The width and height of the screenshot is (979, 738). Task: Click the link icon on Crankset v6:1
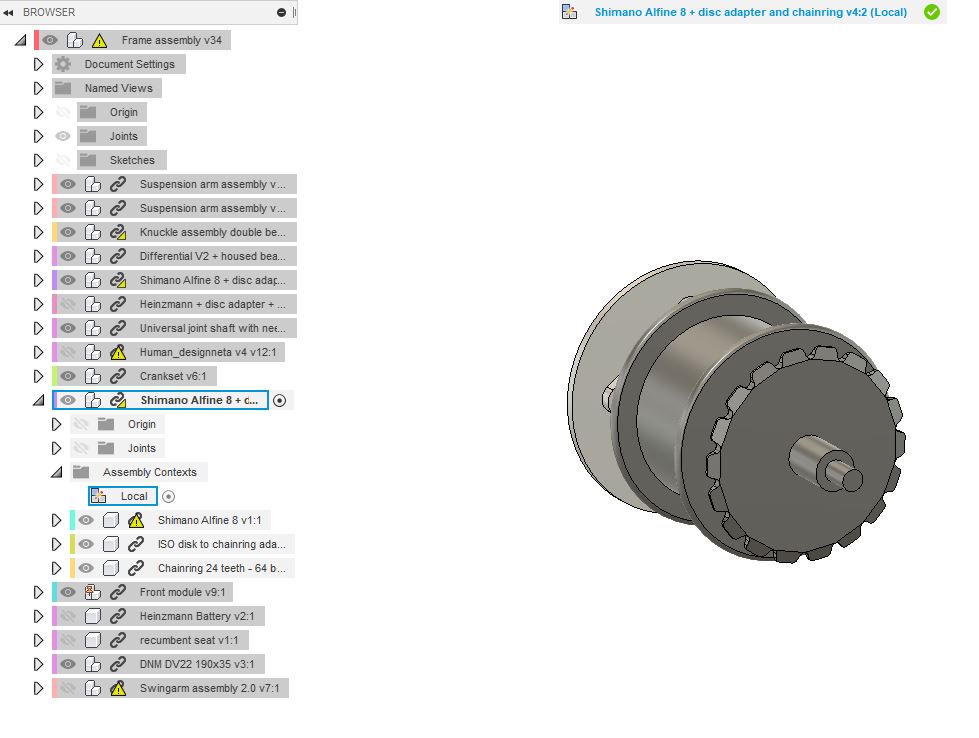click(118, 376)
